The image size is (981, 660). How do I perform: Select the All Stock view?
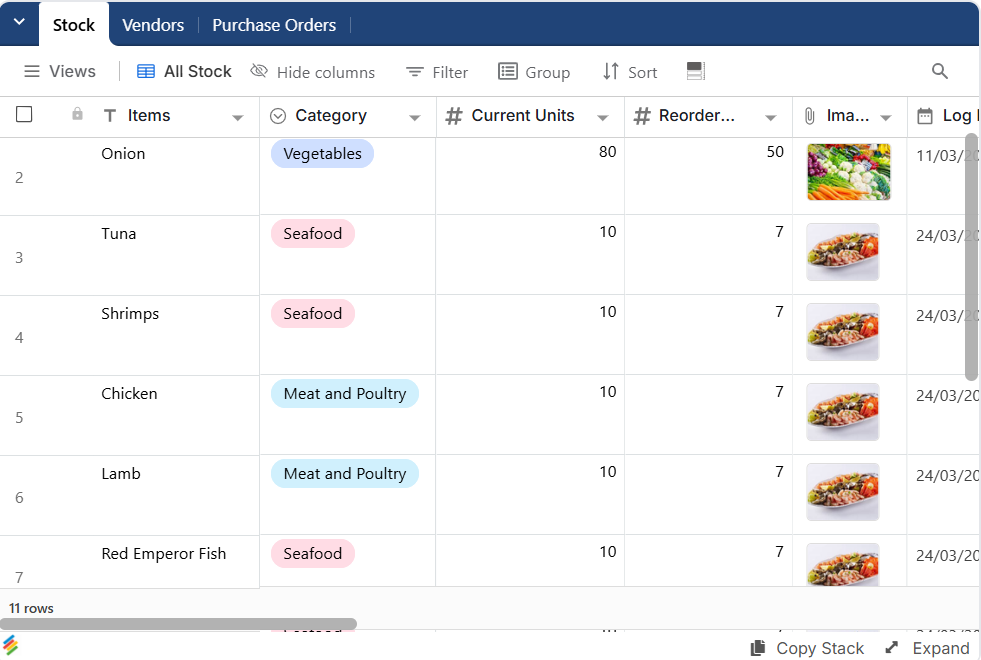(x=184, y=71)
